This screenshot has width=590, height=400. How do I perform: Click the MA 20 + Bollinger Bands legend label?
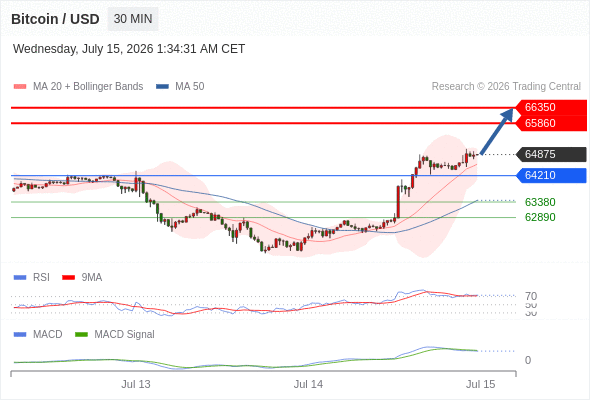click(x=88, y=87)
